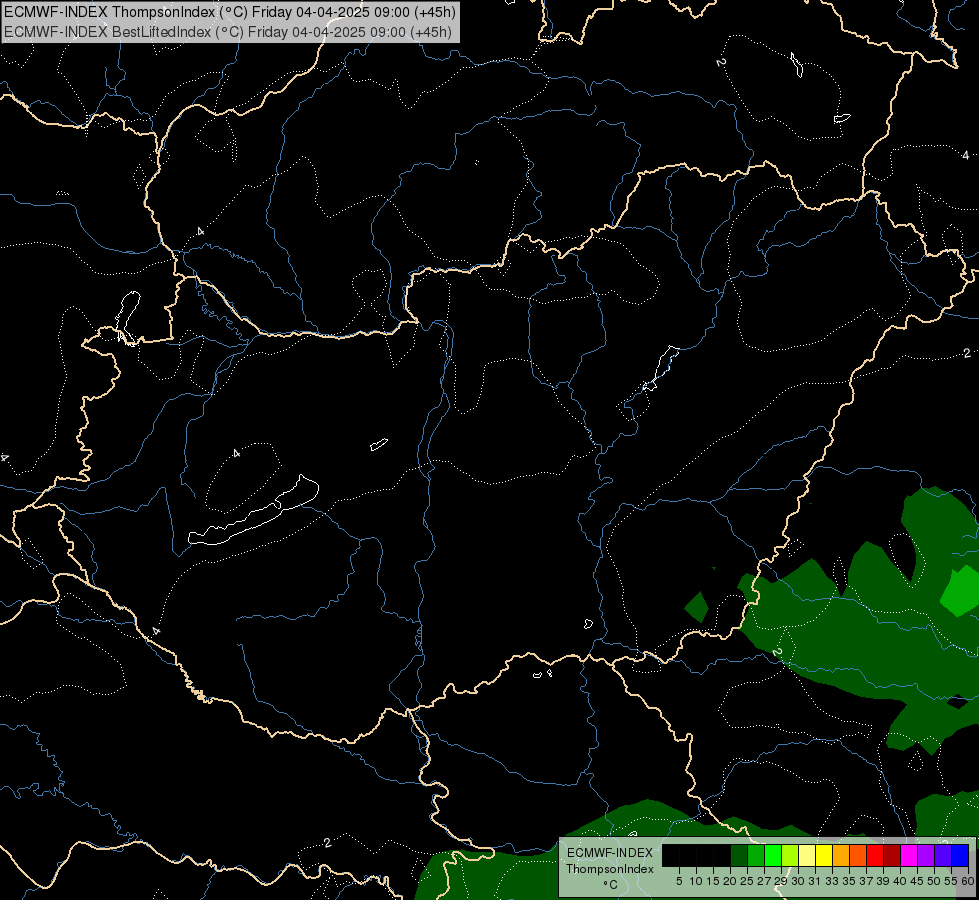The image size is (979, 900).
Task: Click the legend's ThompsonIndex label
Action: (610, 869)
